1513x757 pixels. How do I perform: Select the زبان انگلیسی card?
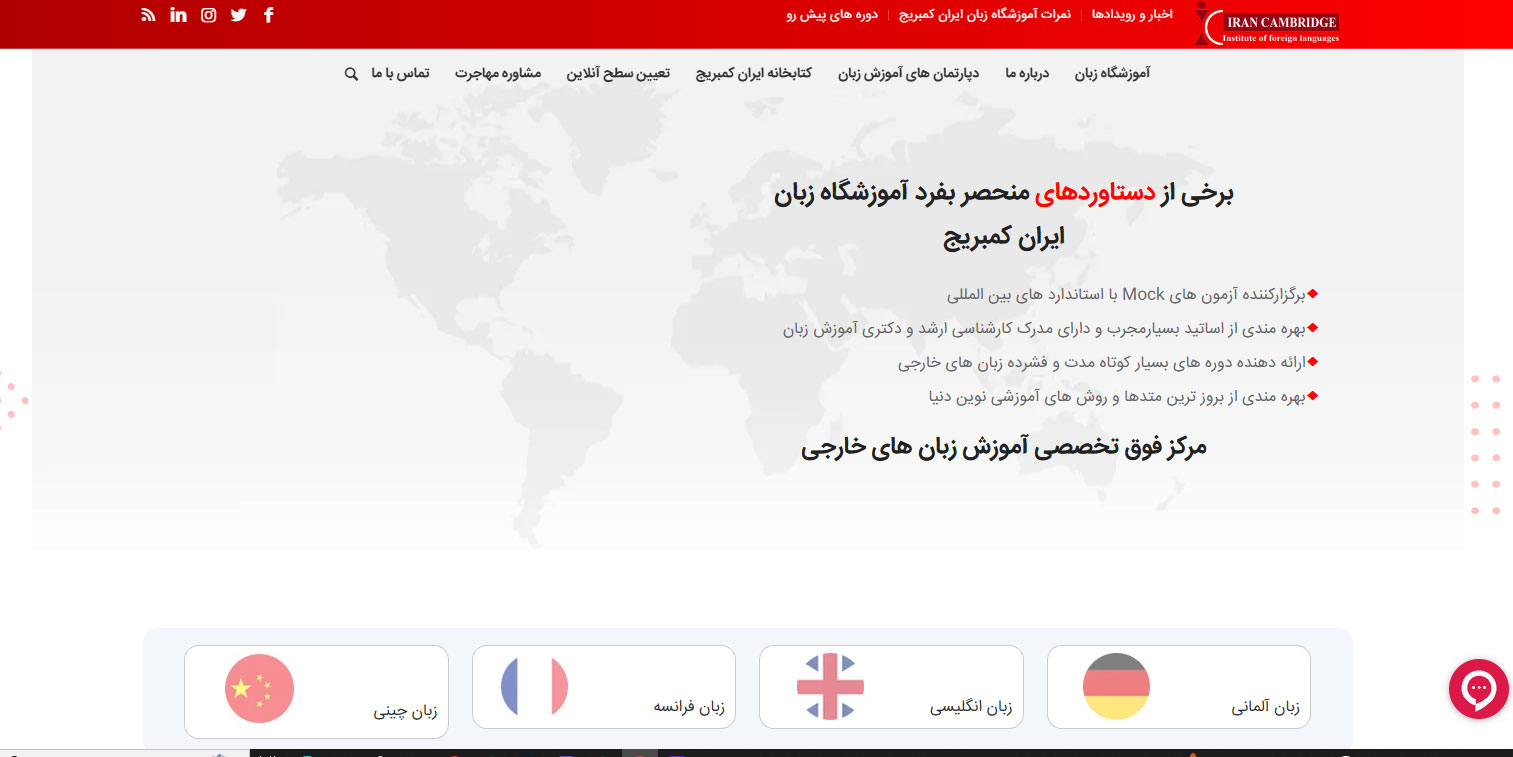(891, 686)
